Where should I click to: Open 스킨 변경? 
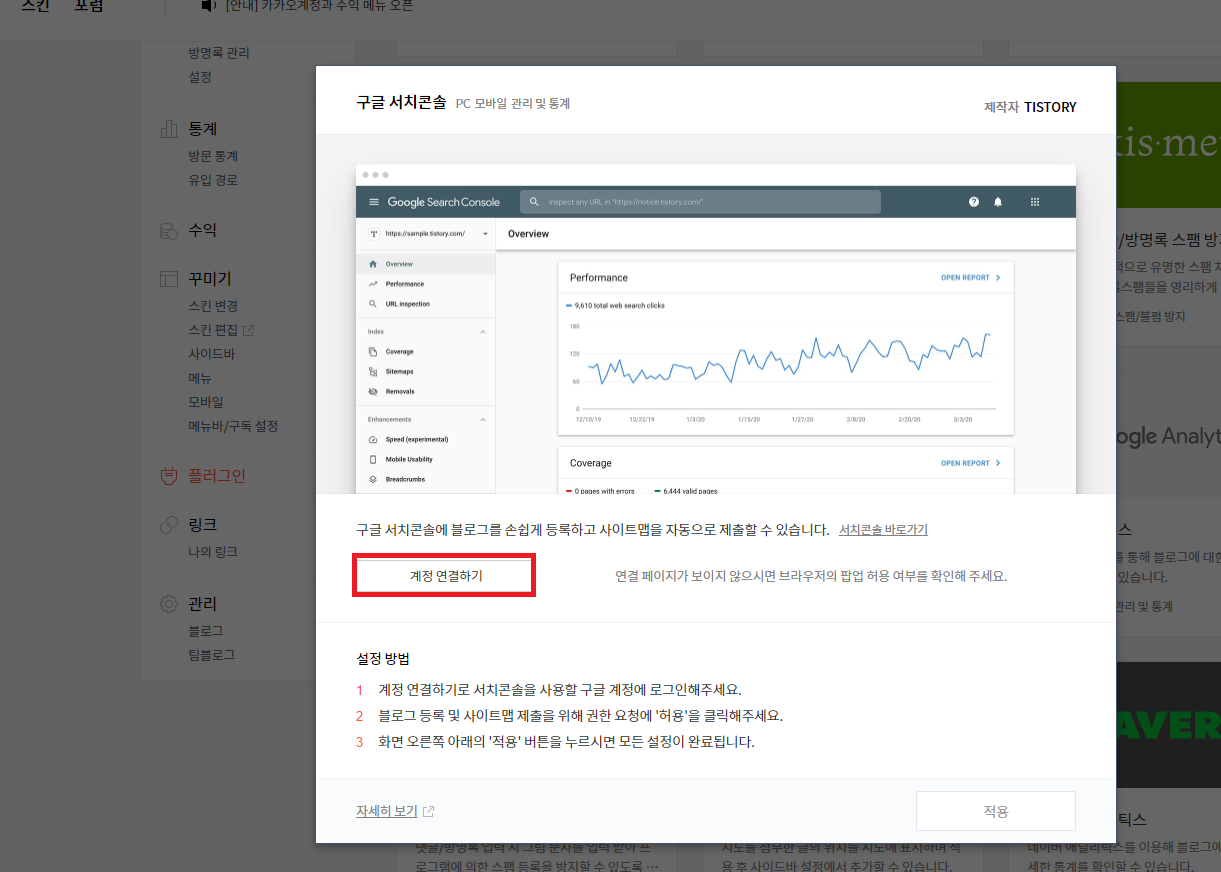pos(213,306)
